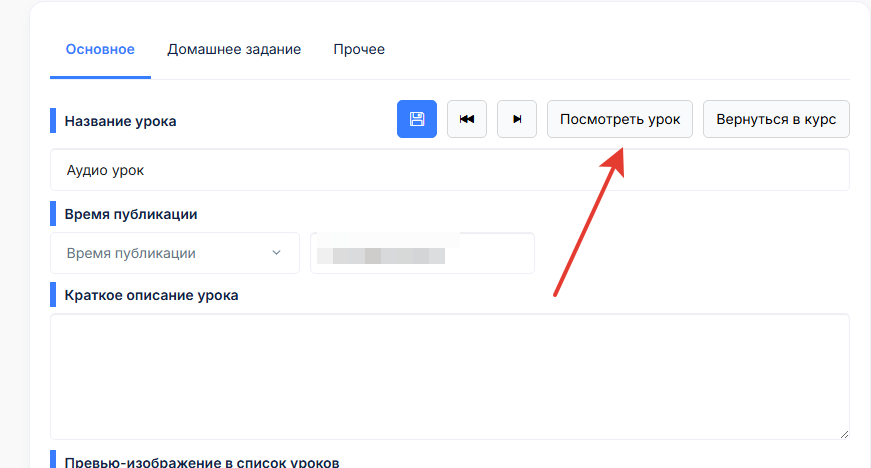This screenshot has width=871, height=468.
Task: Click the blurred publication date field
Action: (x=422, y=253)
